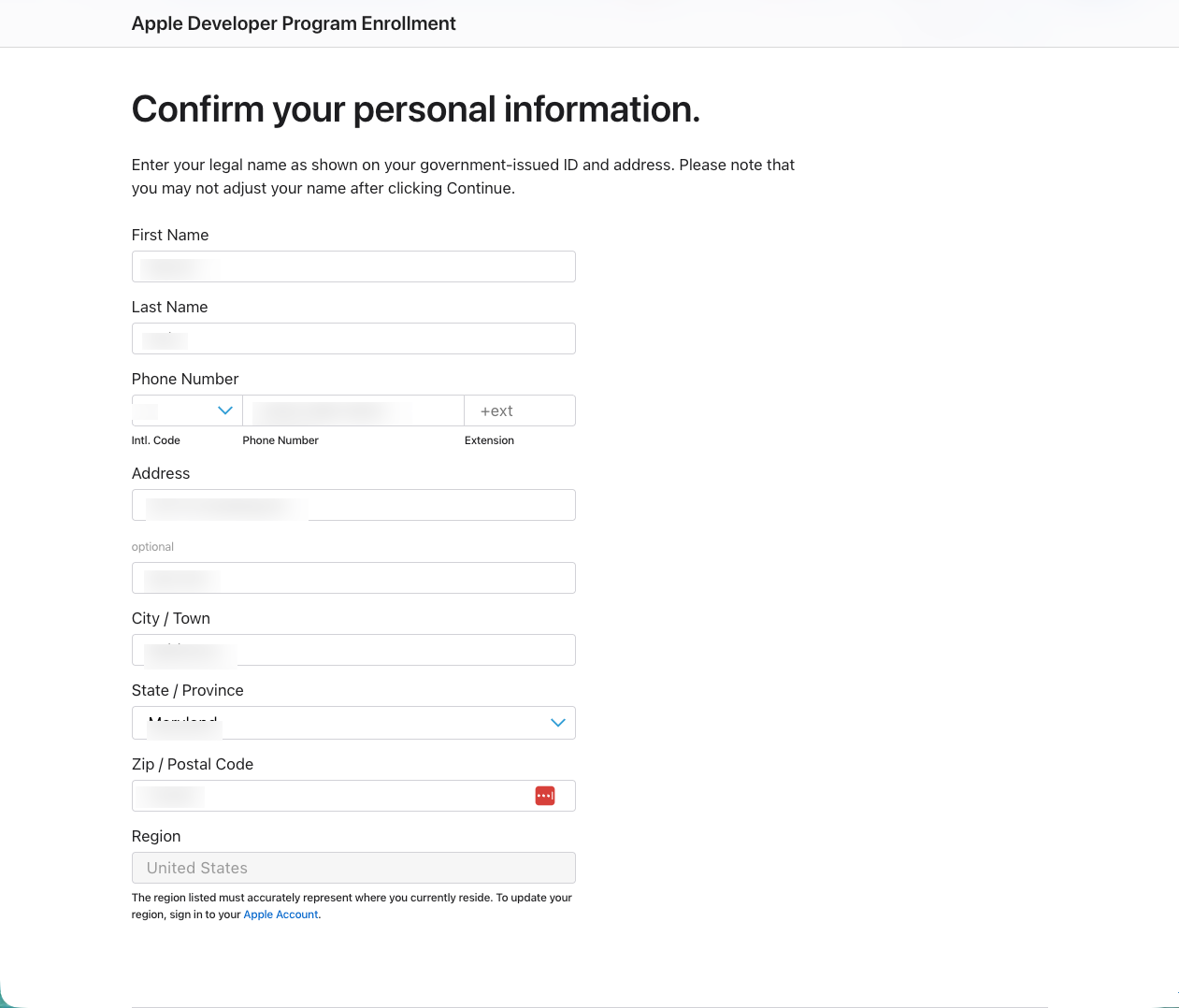Click into the Last Name field
This screenshot has height=1008, width=1179.
coord(353,338)
